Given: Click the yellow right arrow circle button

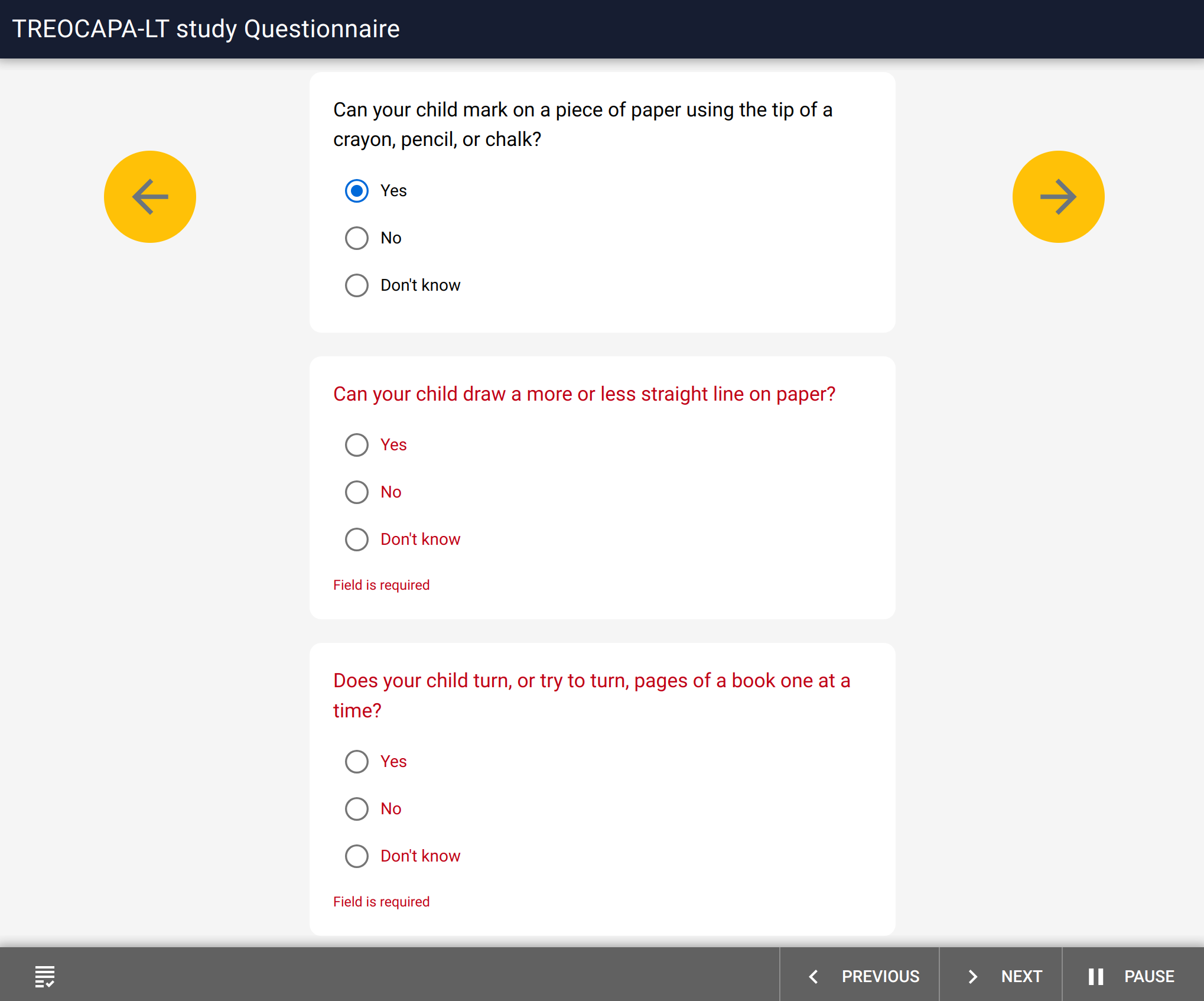Looking at the screenshot, I should 1058,197.
